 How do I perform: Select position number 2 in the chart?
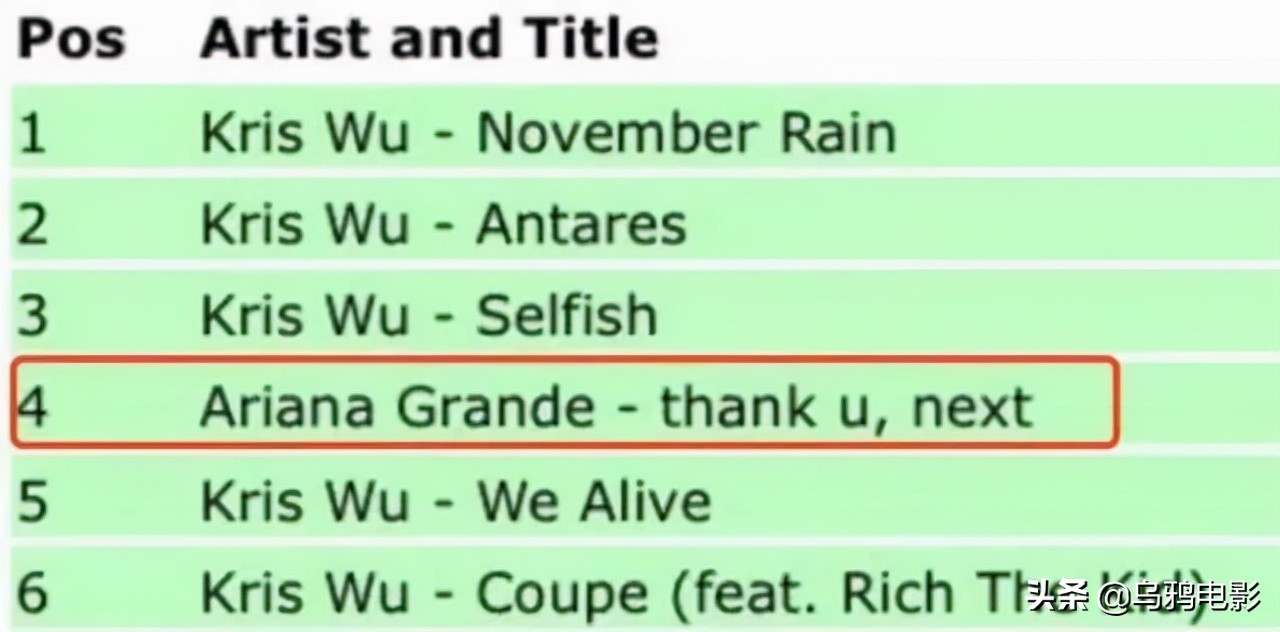click(32, 224)
